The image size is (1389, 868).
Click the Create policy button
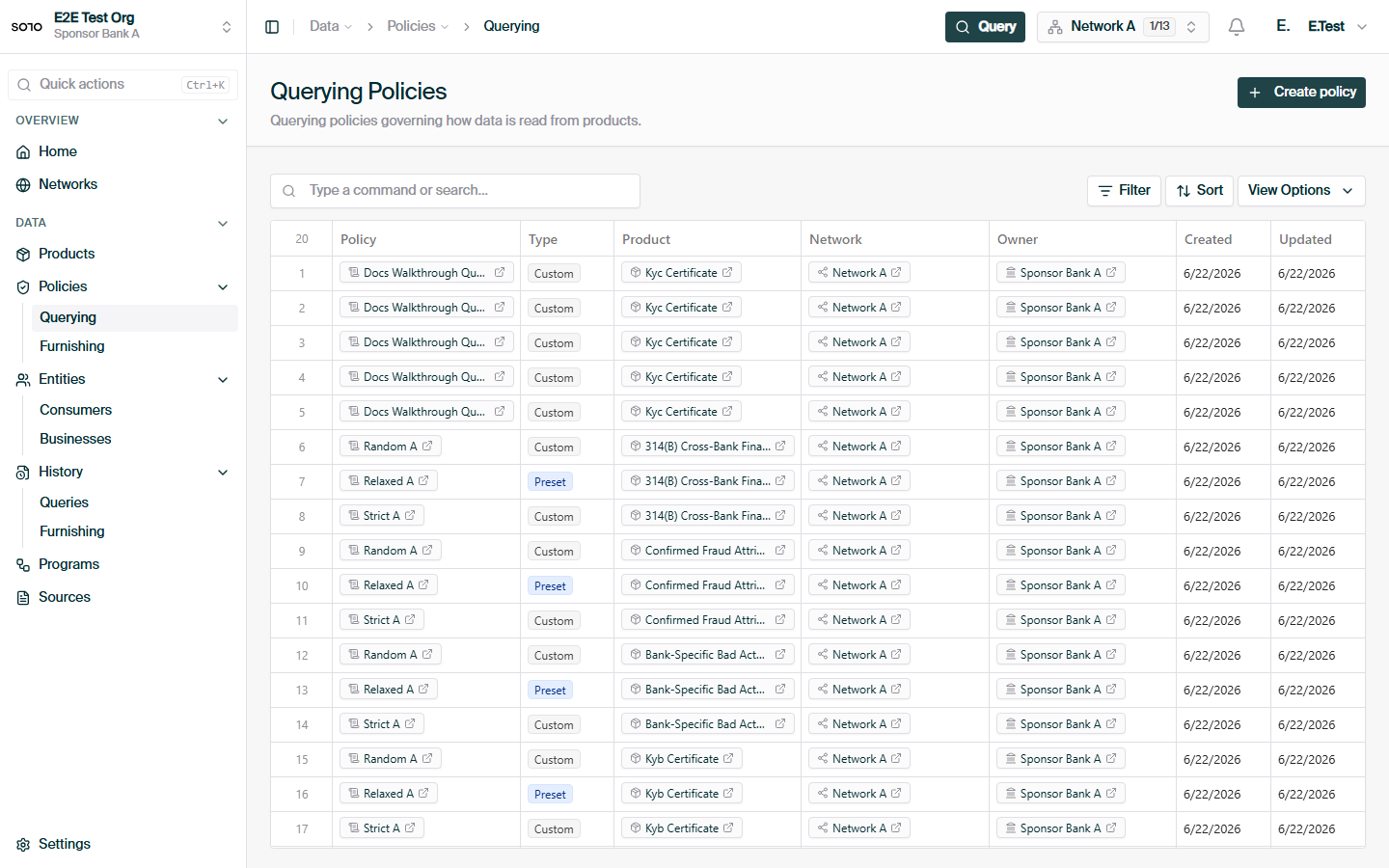(x=1301, y=93)
